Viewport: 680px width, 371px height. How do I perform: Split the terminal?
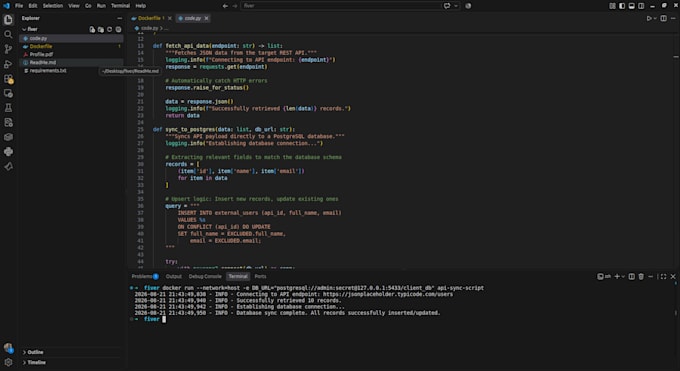[631, 276]
